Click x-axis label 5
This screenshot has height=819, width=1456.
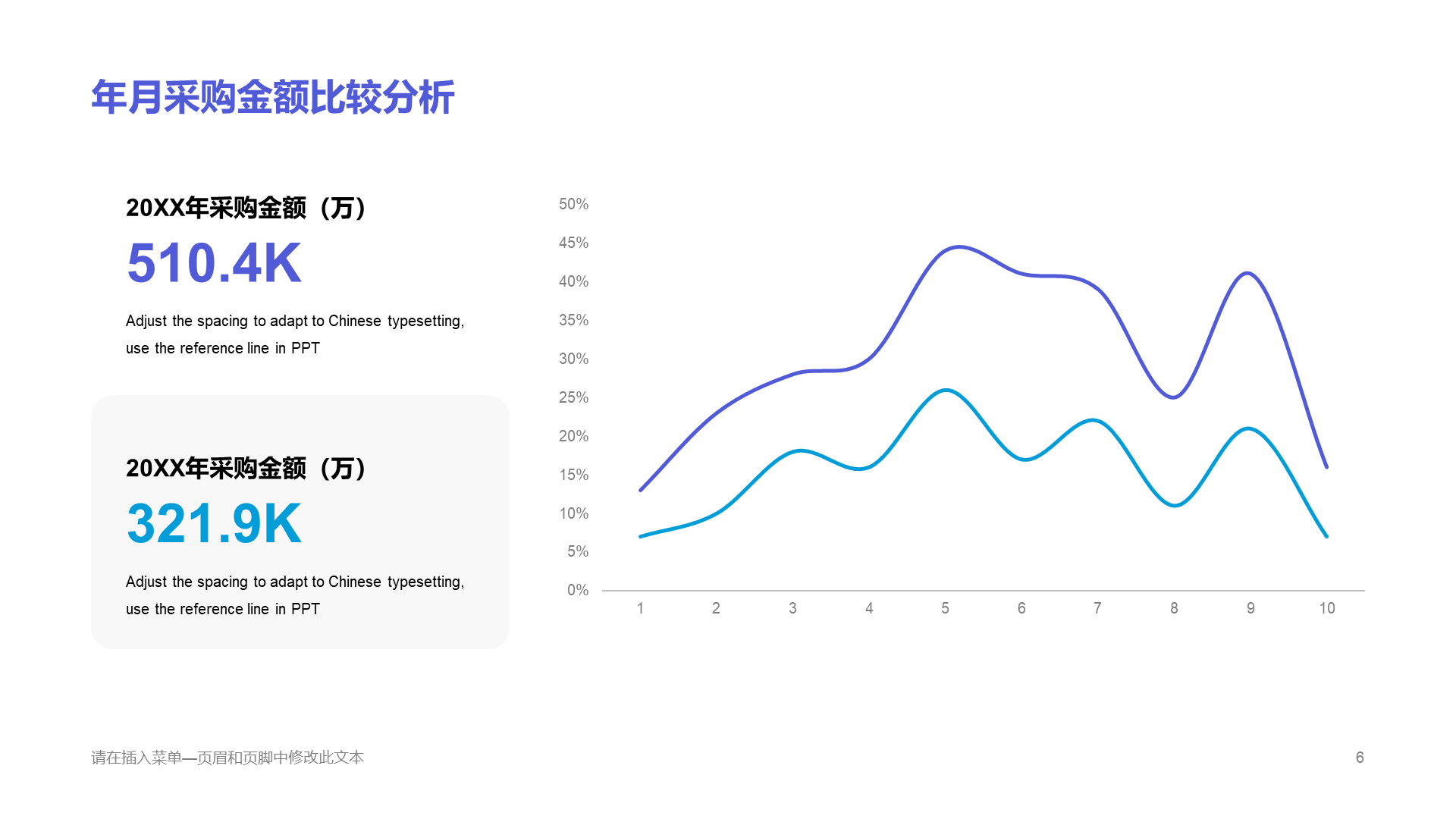coord(946,608)
